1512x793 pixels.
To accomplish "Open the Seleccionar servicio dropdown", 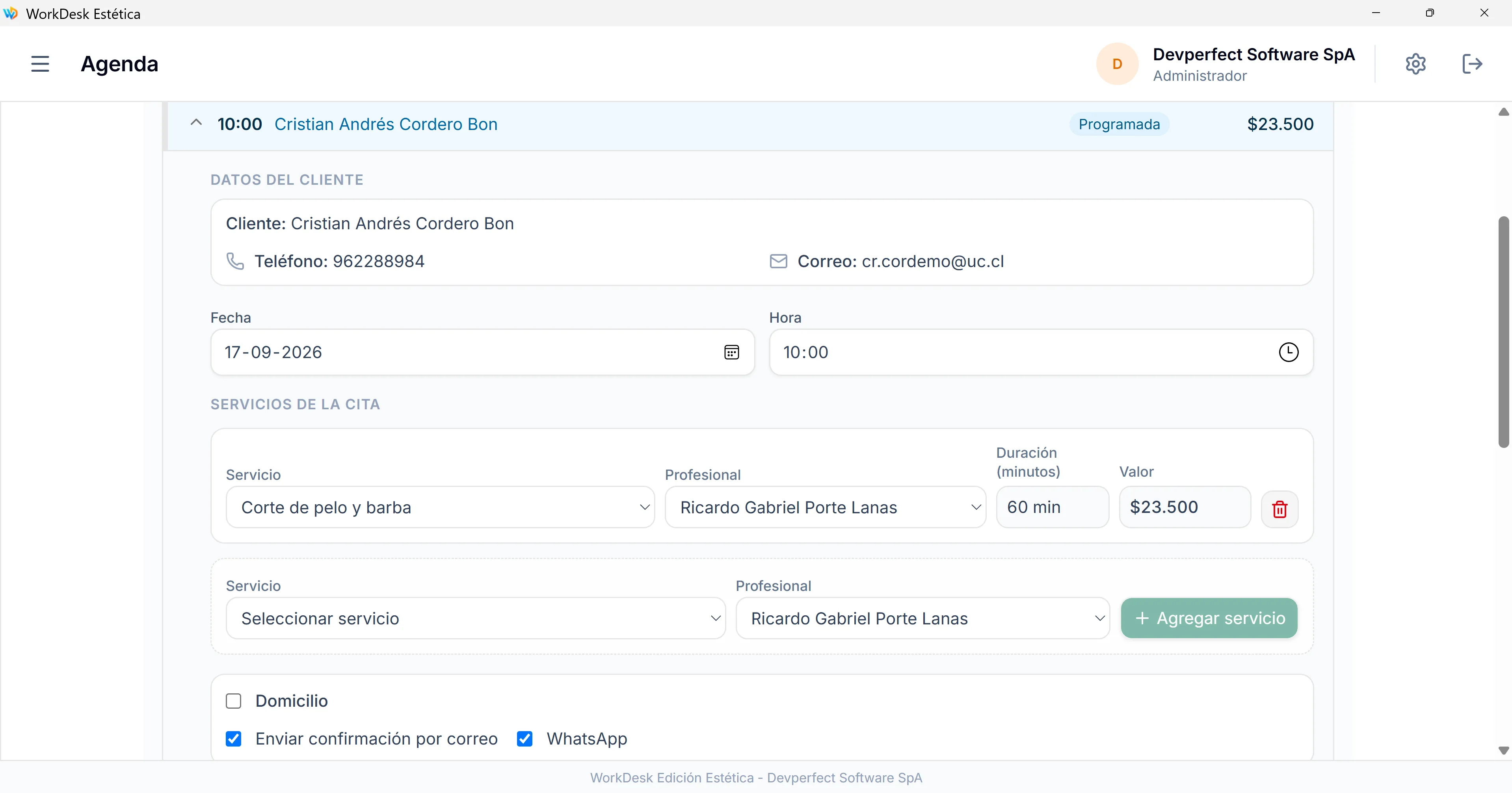I will [476, 618].
